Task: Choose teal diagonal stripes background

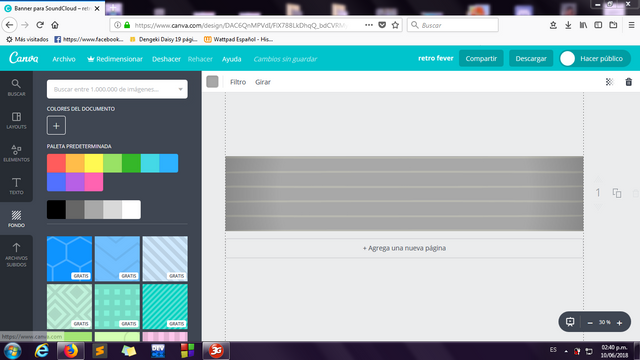Action: (165, 307)
